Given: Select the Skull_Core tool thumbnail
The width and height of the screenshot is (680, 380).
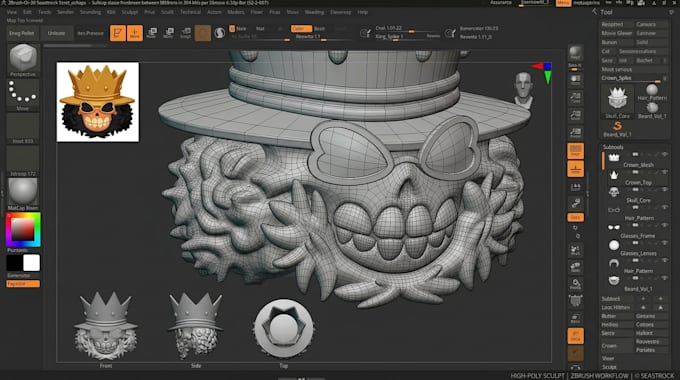Looking at the screenshot, I should point(617,99).
